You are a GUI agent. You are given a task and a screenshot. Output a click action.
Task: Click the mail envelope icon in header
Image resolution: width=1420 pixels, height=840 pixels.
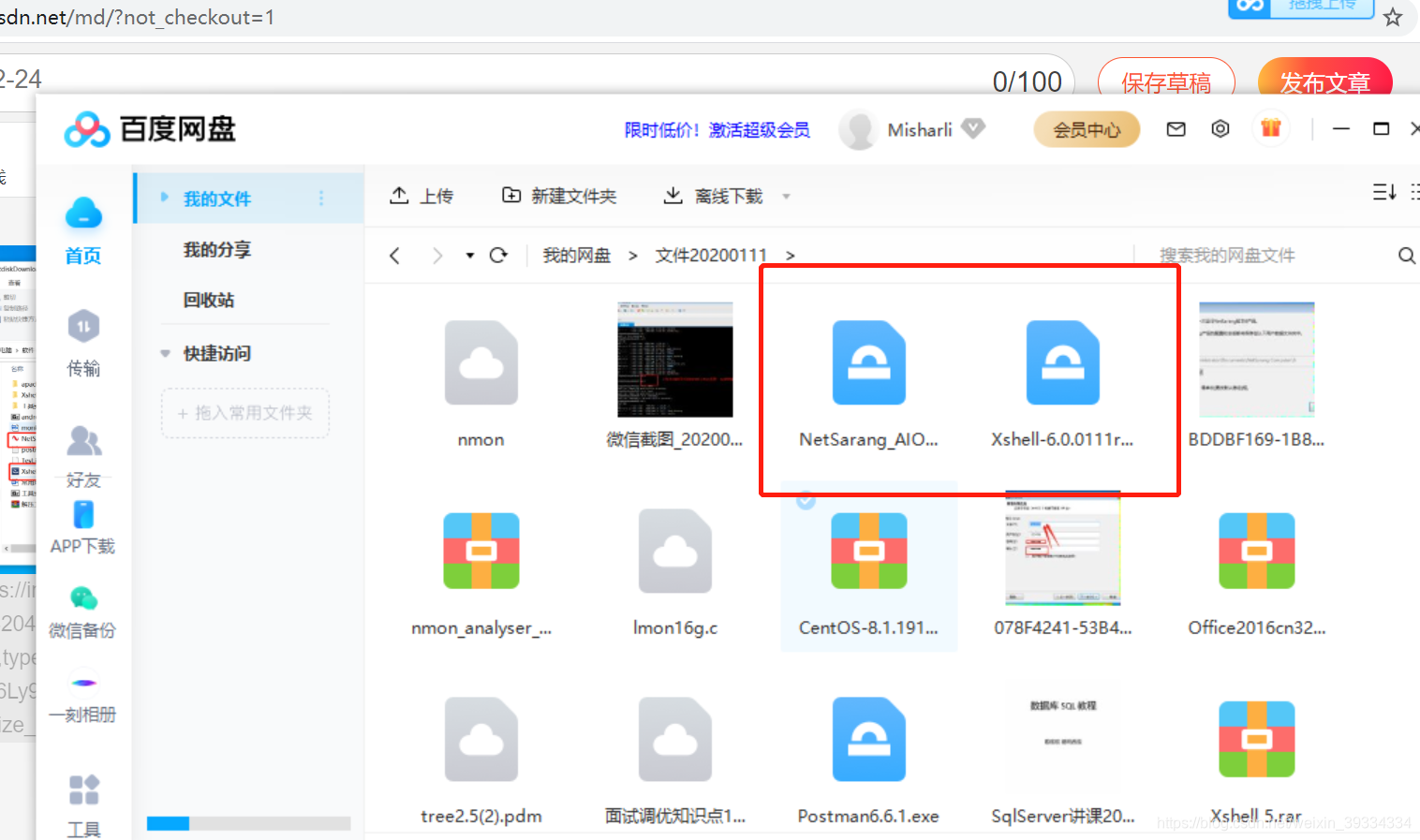(x=1176, y=129)
